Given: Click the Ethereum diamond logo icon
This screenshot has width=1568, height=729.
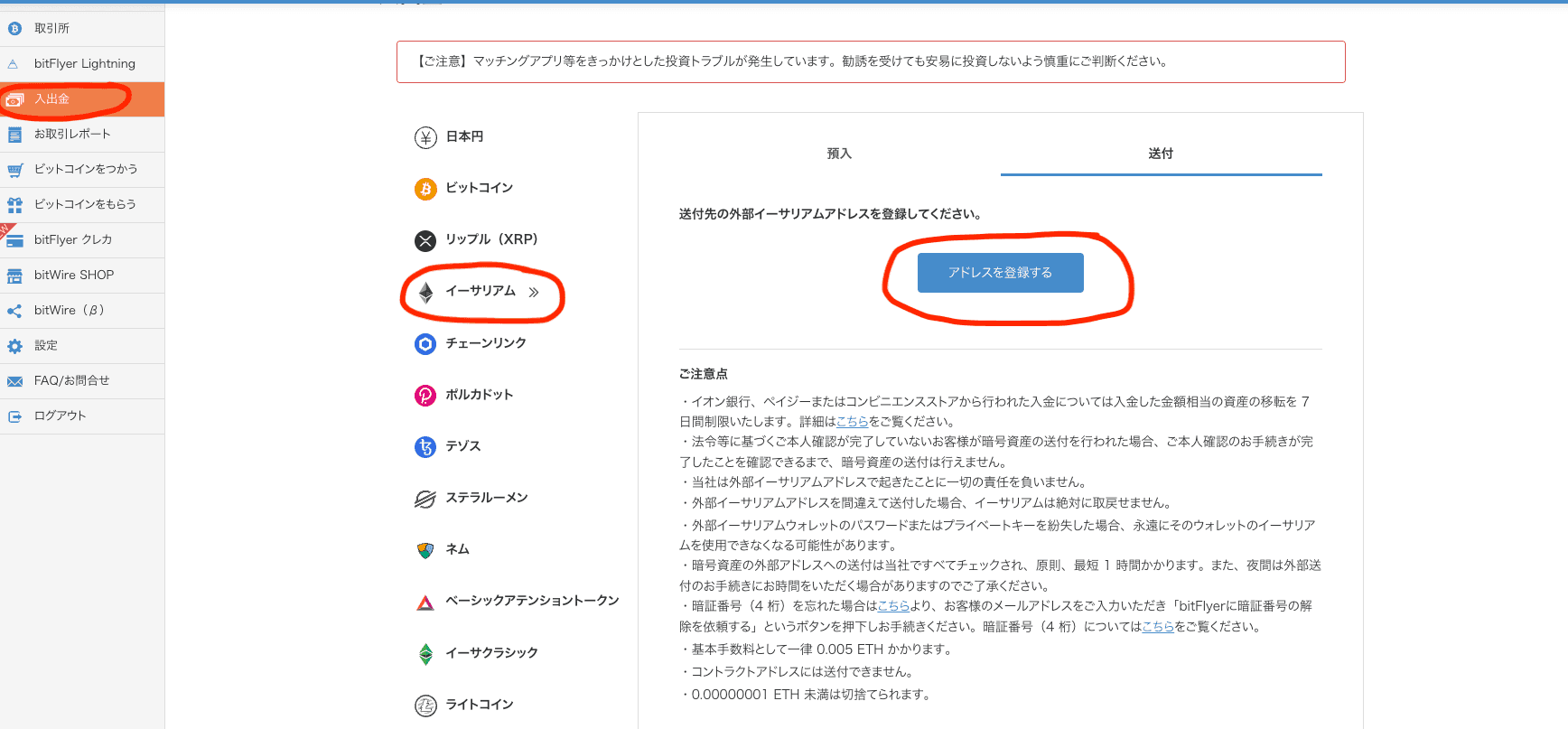Looking at the screenshot, I should 425,292.
